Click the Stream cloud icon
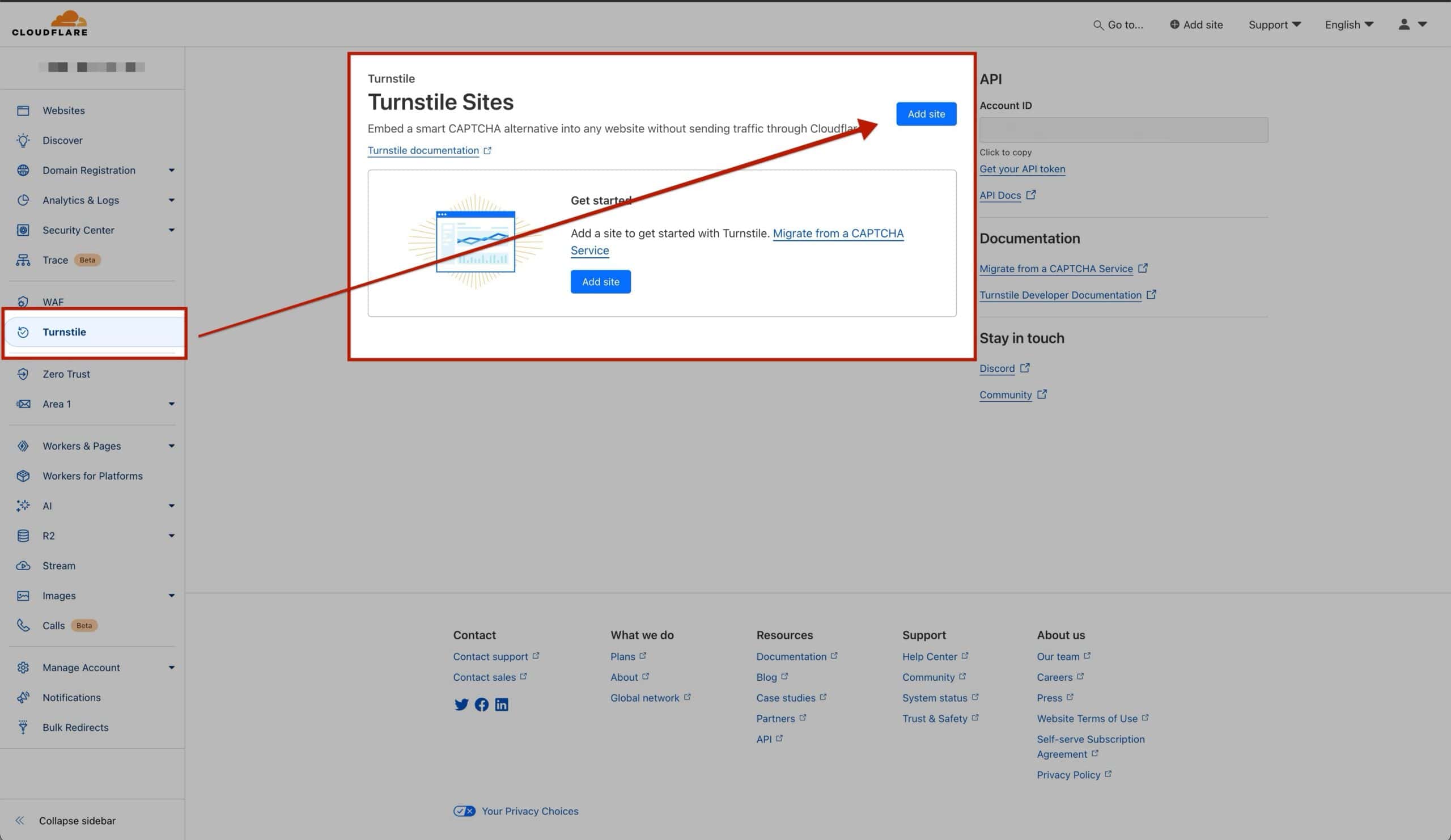 (23, 566)
